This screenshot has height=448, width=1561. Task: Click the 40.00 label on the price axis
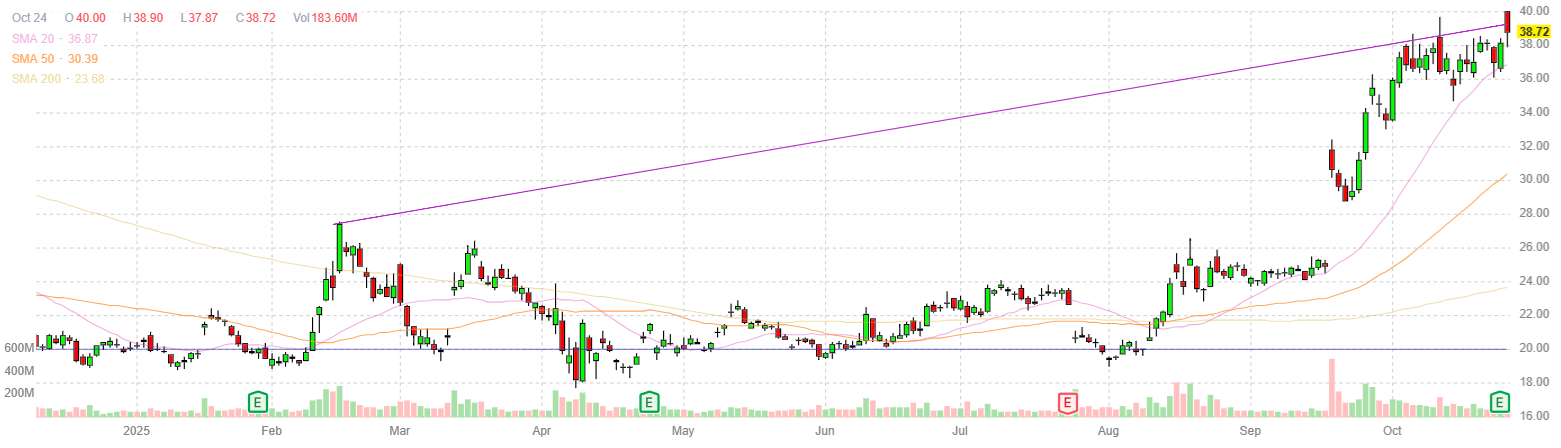coord(1533,10)
